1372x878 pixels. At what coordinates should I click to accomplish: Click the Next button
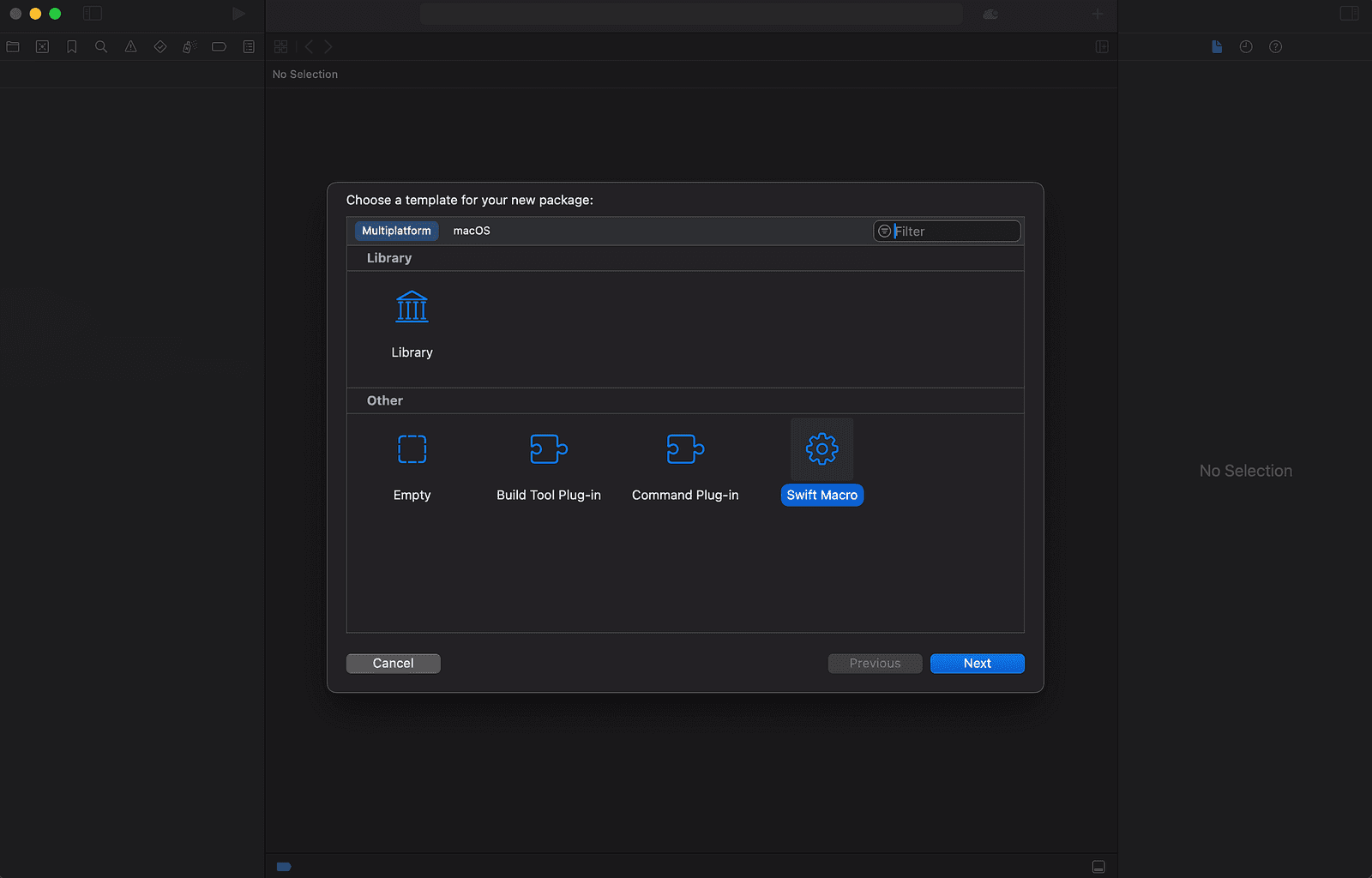[x=977, y=663]
